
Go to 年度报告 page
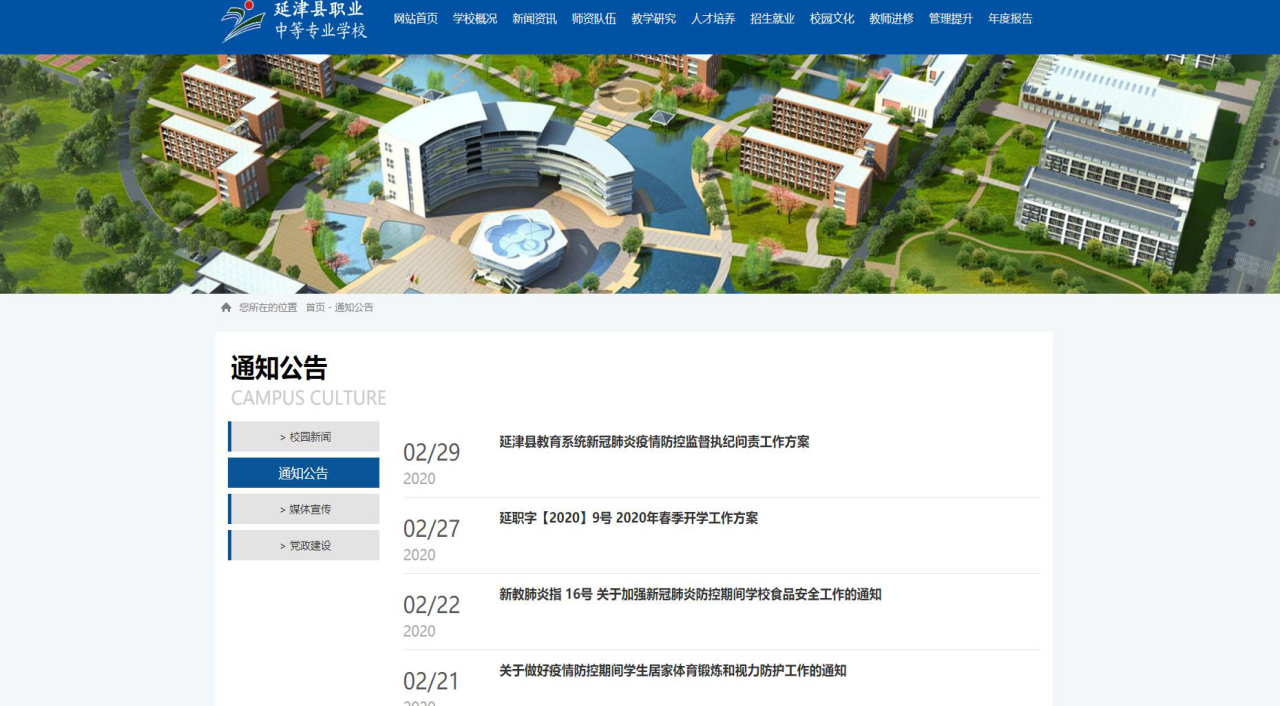coord(1010,19)
